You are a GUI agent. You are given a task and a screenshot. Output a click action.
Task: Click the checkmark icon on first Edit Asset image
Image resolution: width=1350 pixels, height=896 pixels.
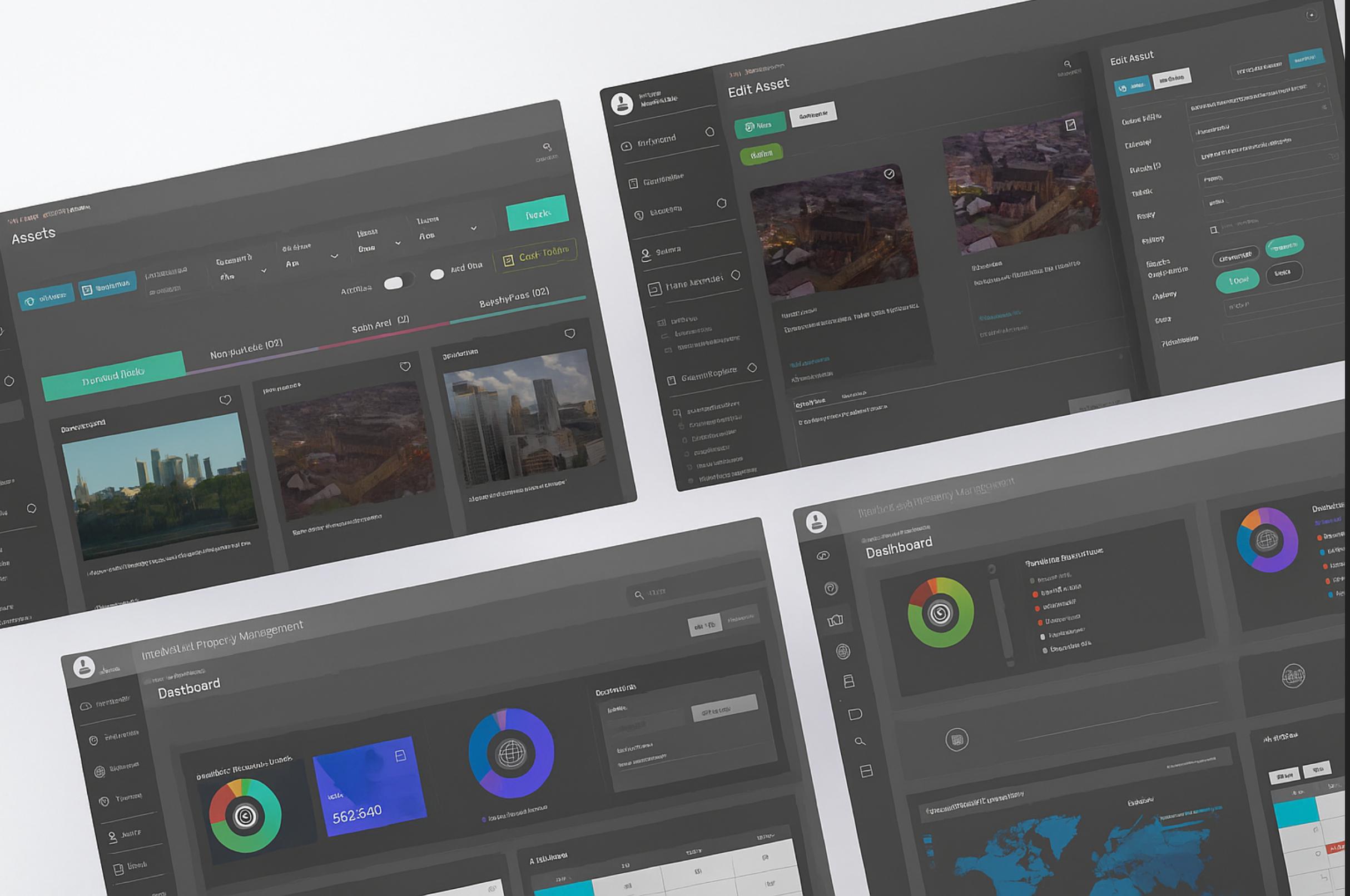pyautogui.click(x=889, y=174)
